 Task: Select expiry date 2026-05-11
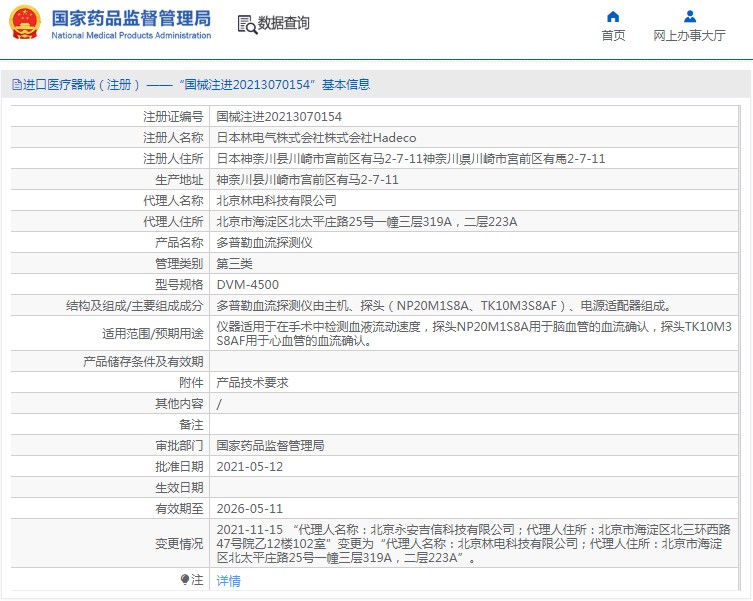(250, 509)
